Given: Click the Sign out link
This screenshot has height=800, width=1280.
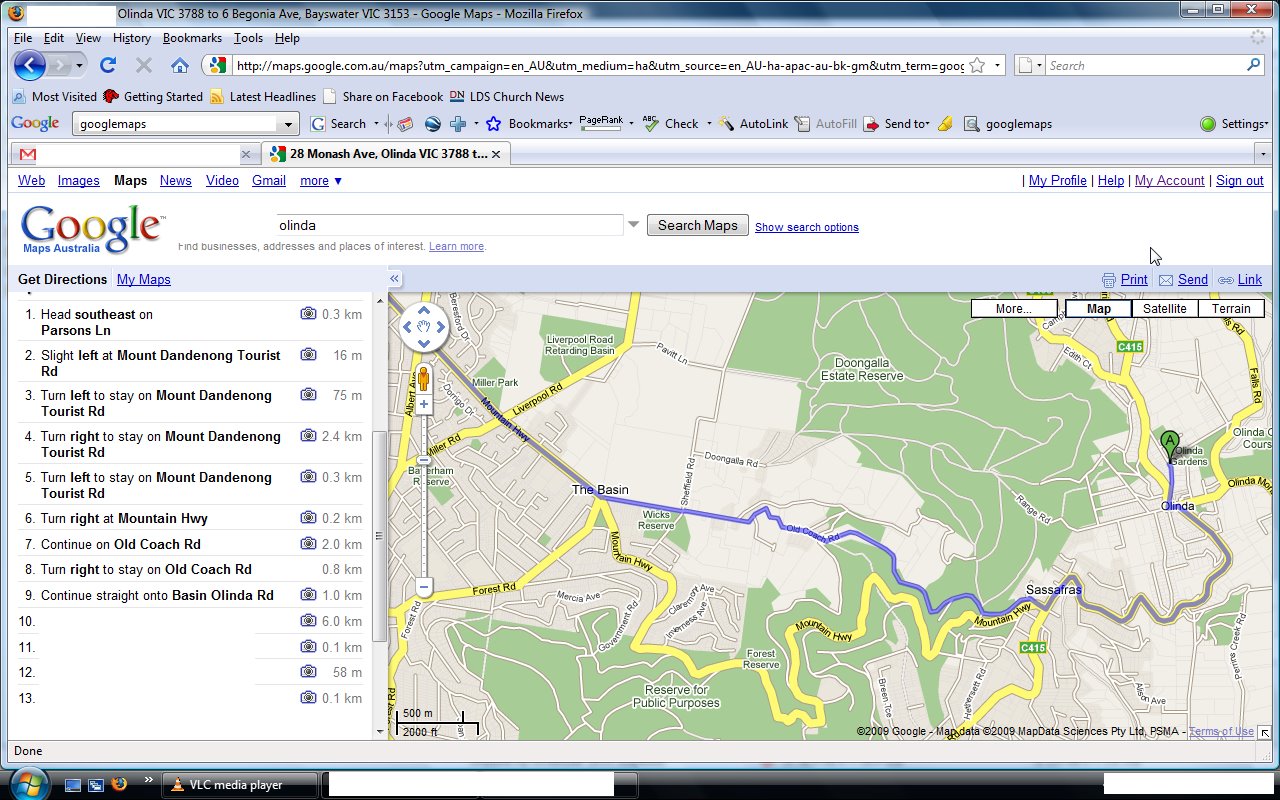Looking at the screenshot, I should click(x=1240, y=181).
